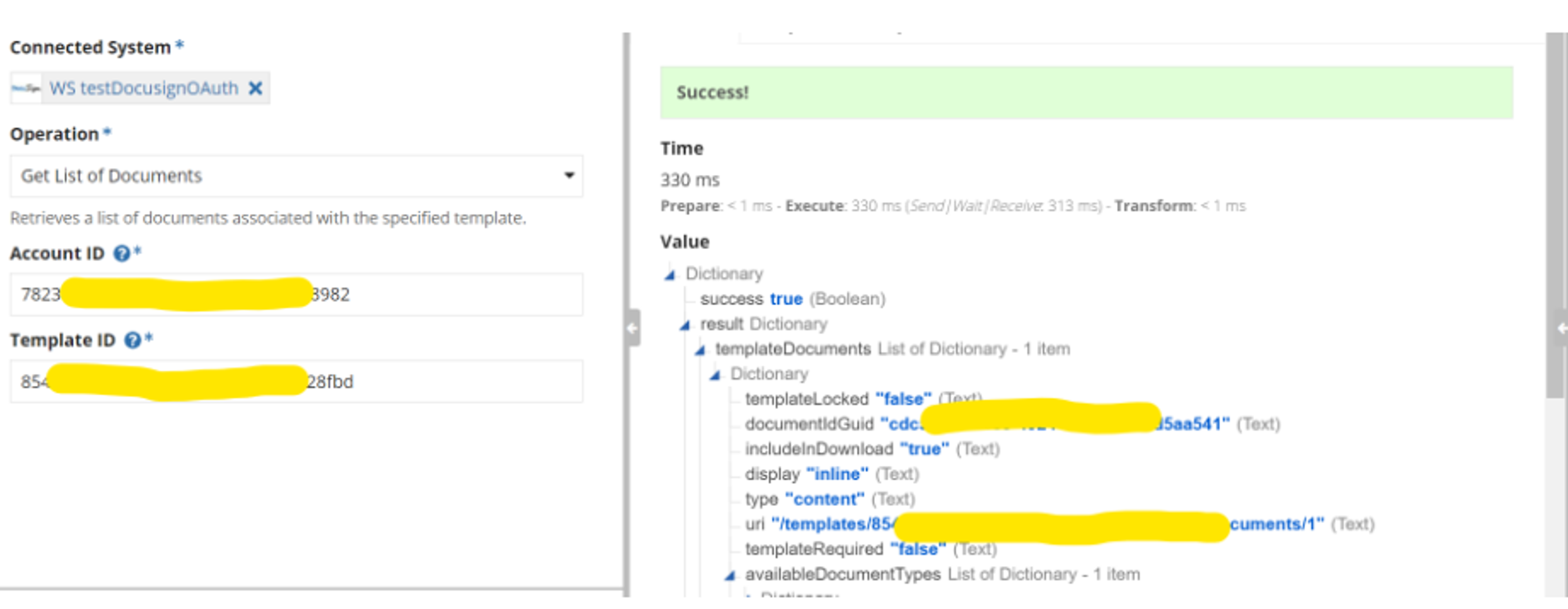The width and height of the screenshot is (1568, 609).
Task: Collapse the availableDocumentTypes node
Action: click(x=730, y=576)
